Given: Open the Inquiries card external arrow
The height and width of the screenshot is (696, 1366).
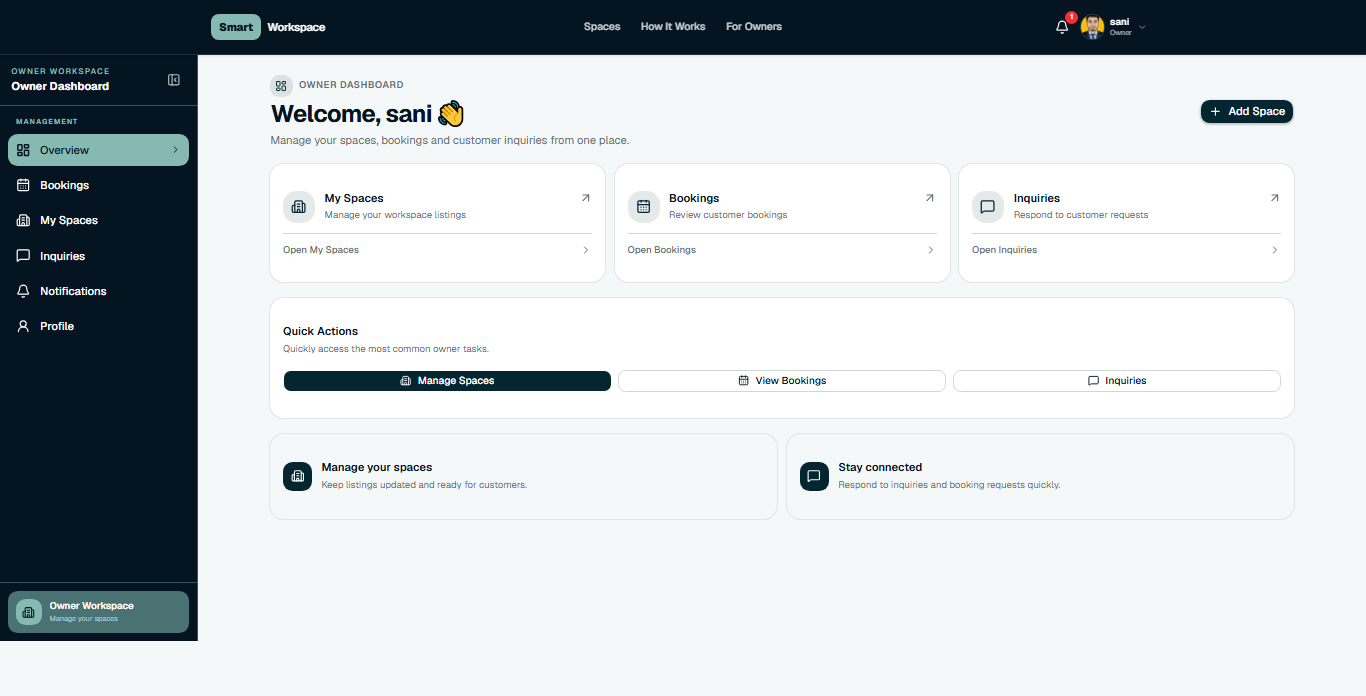Looking at the screenshot, I should (1274, 198).
